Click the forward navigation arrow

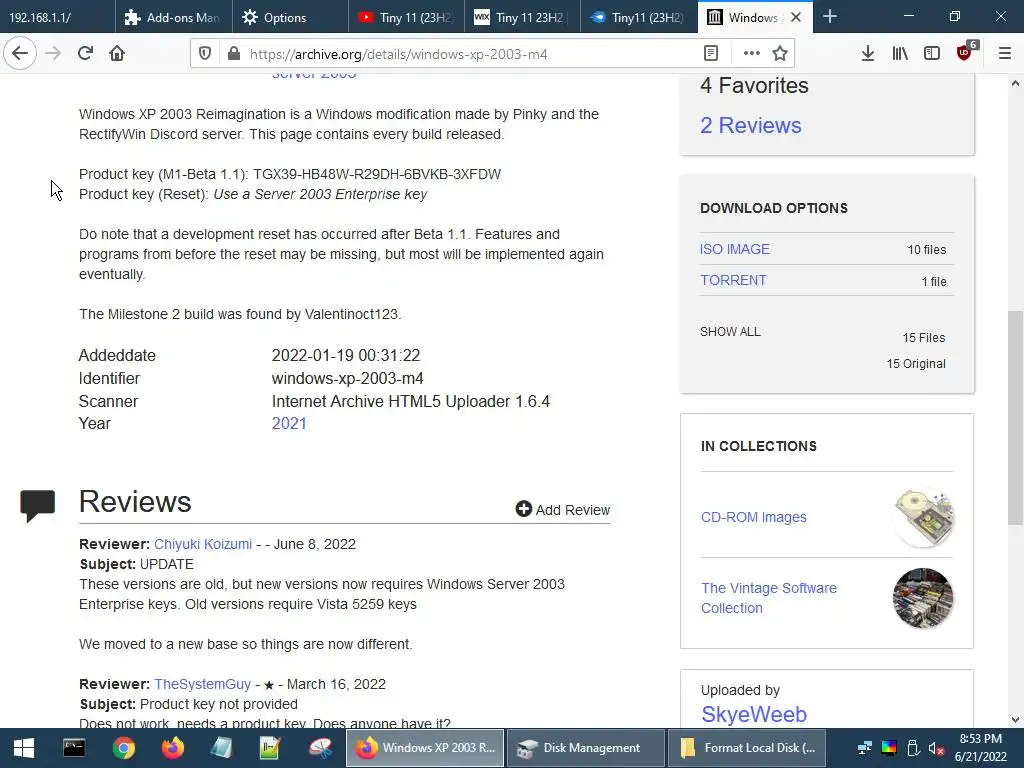53,54
